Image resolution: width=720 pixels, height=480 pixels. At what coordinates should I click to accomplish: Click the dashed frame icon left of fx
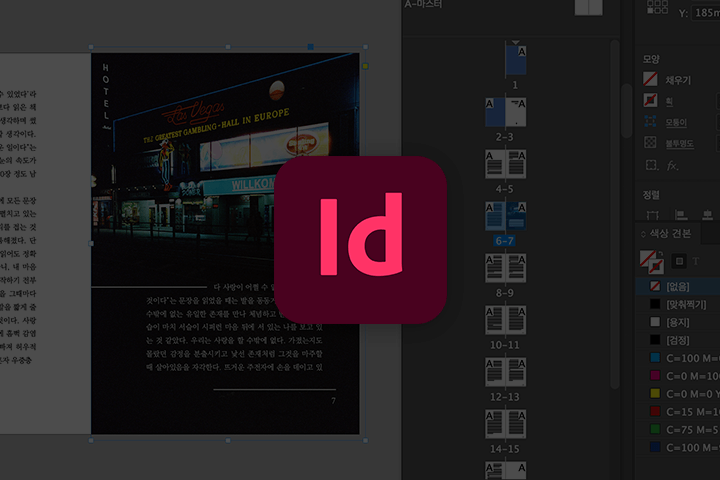pyautogui.click(x=651, y=164)
